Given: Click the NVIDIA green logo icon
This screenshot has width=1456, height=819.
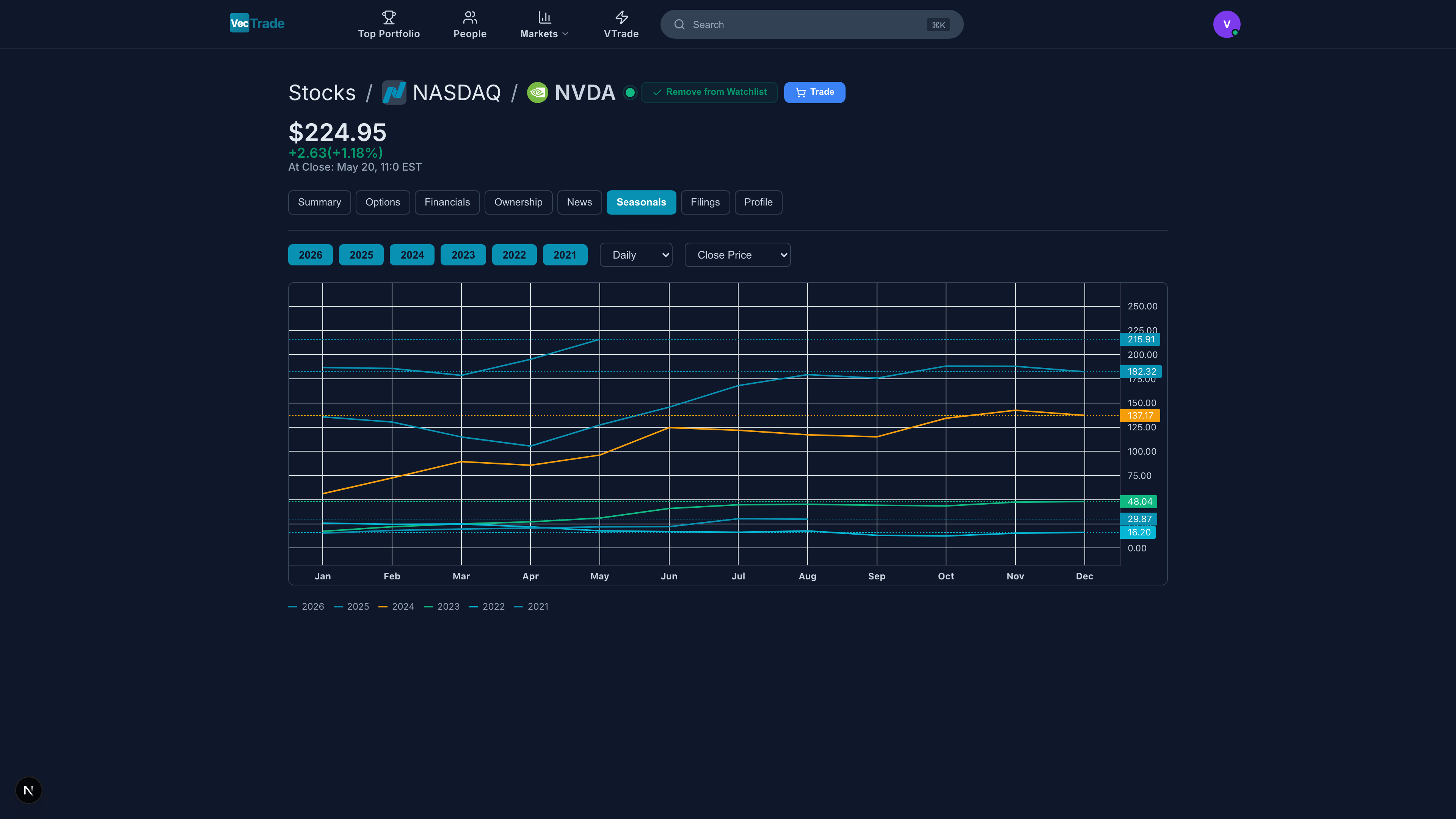Looking at the screenshot, I should pyautogui.click(x=537, y=92).
